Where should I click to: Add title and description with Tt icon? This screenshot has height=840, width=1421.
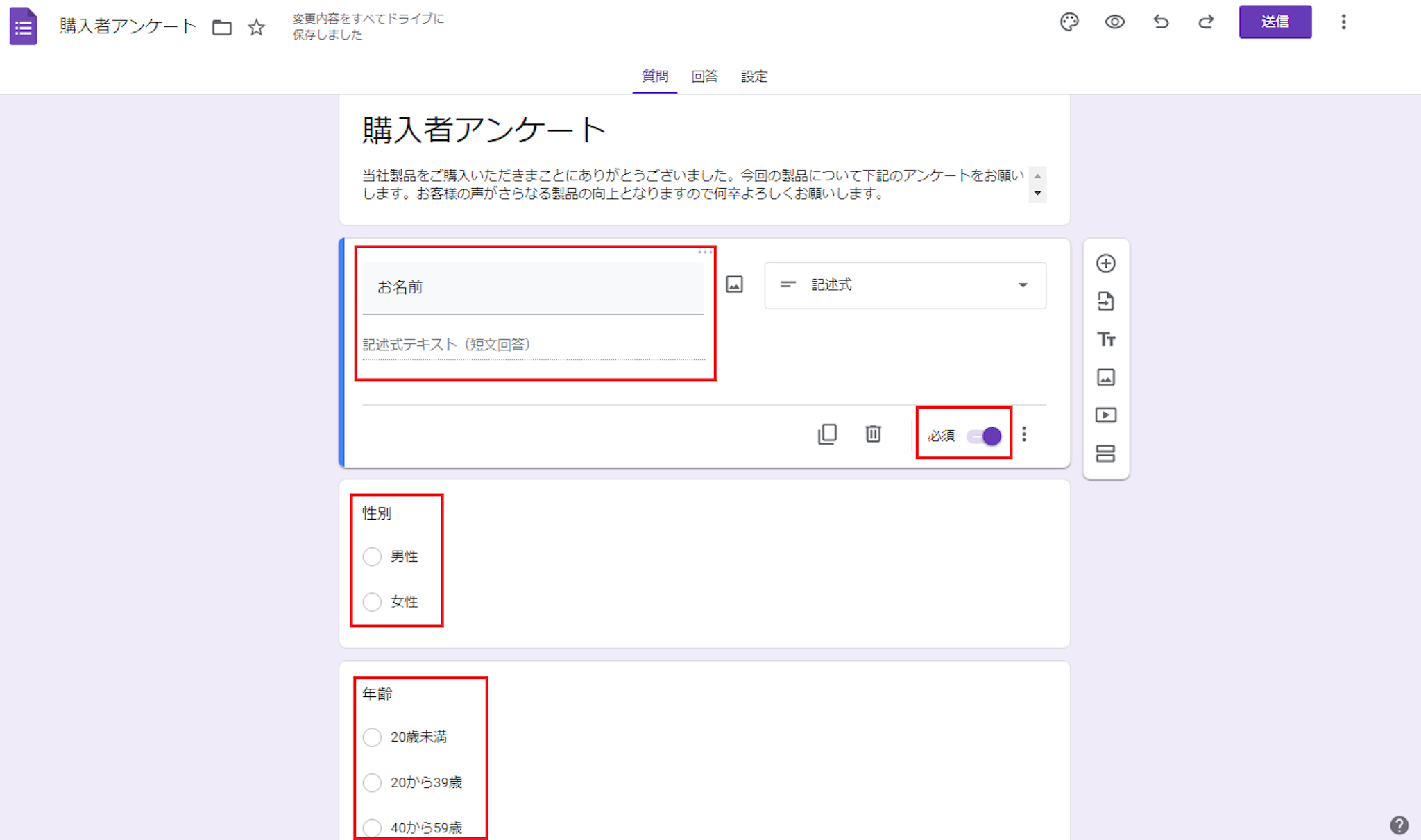tap(1105, 339)
